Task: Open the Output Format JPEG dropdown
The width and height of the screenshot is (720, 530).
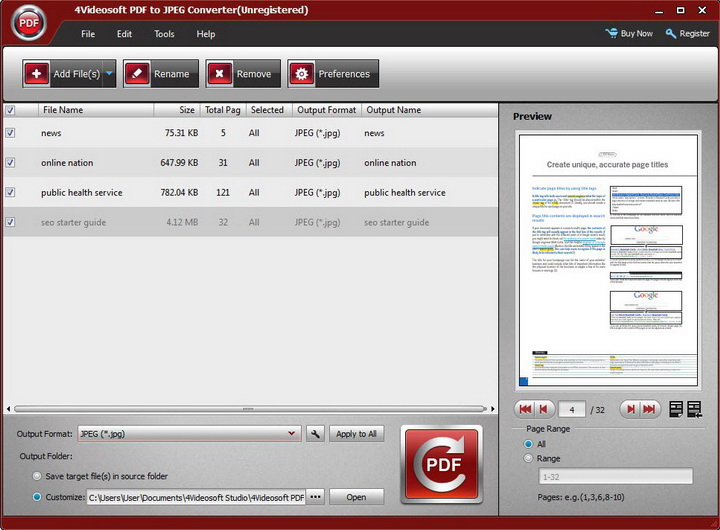Action: tap(189, 434)
